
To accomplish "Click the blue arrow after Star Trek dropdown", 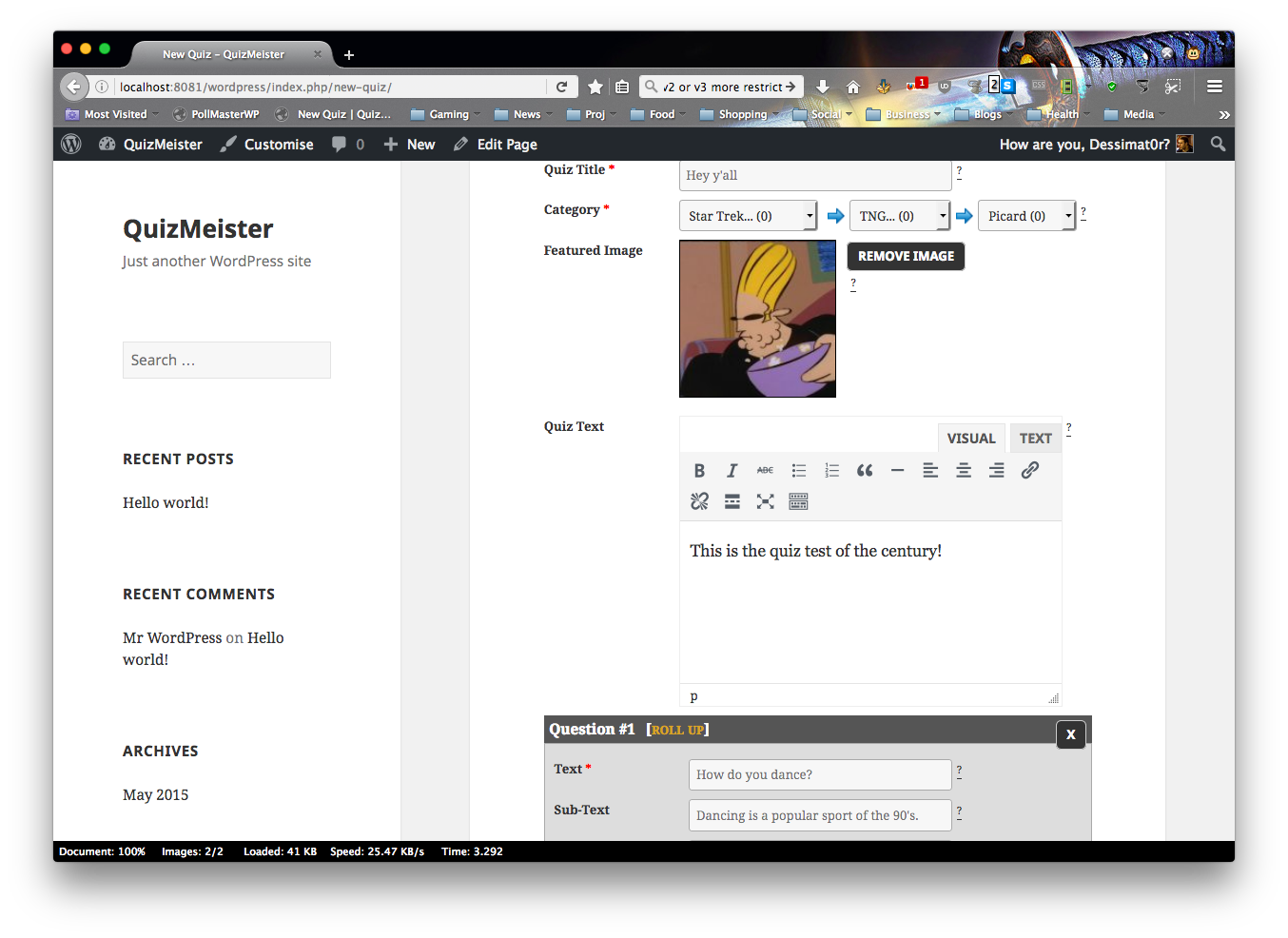I will [x=835, y=216].
